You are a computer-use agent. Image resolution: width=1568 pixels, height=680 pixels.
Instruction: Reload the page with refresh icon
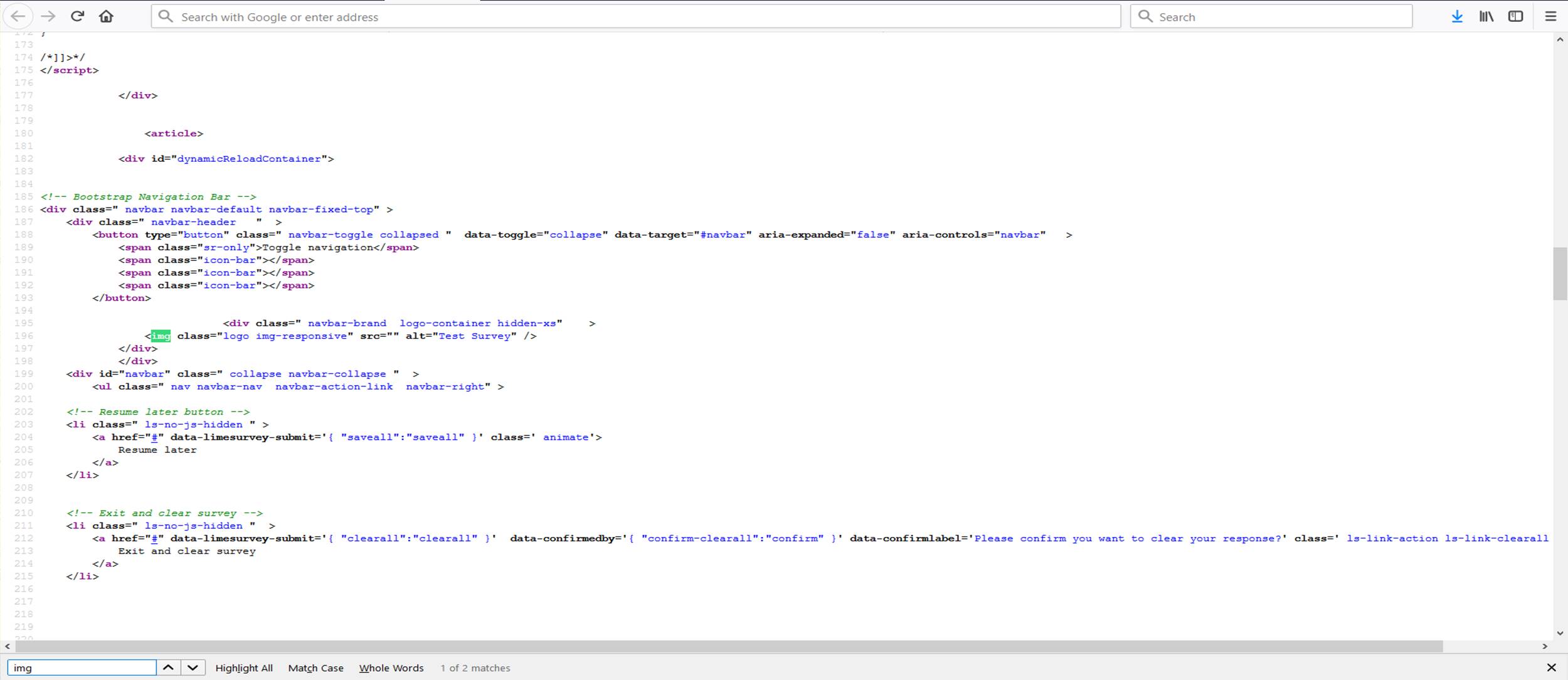pyautogui.click(x=77, y=16)
